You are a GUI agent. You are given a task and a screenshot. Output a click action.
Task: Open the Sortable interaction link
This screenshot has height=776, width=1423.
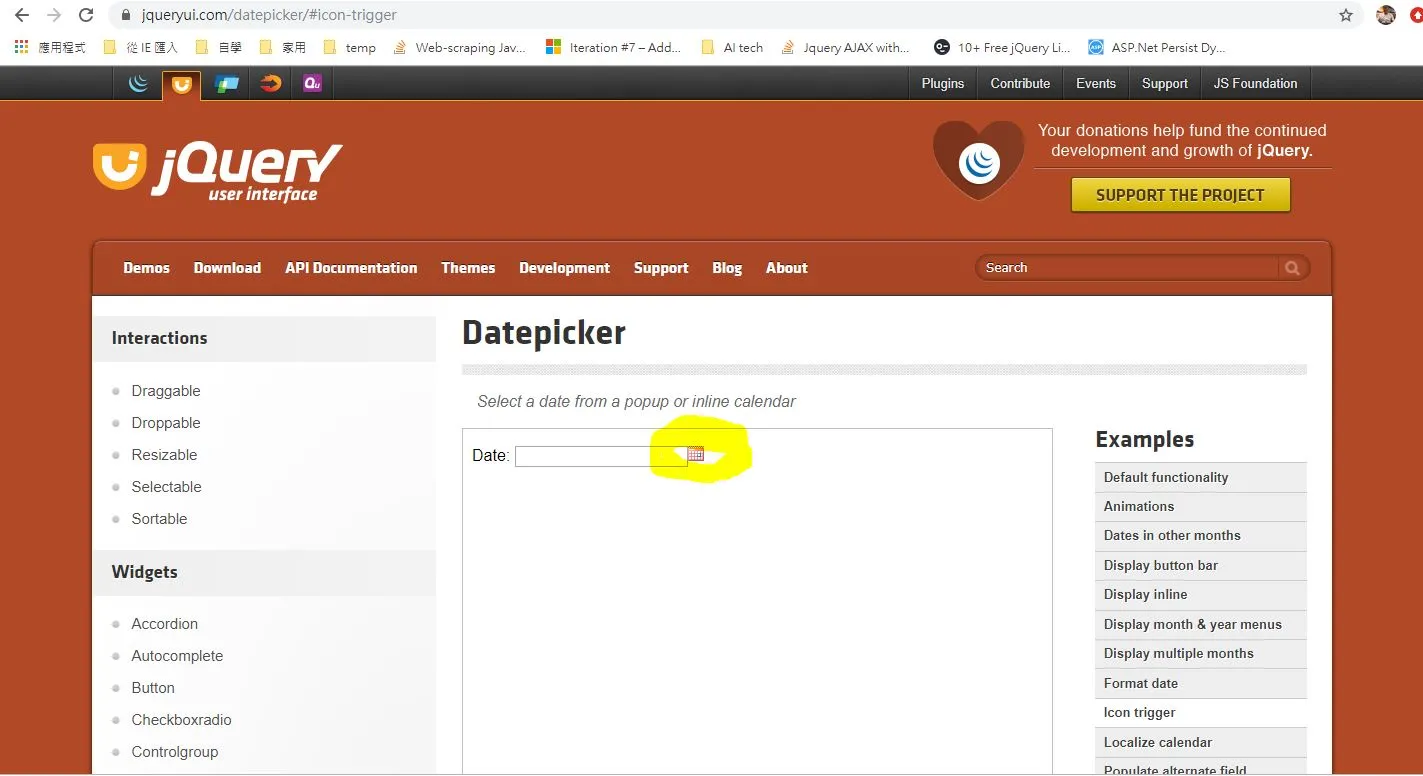(x=159, y=519)
